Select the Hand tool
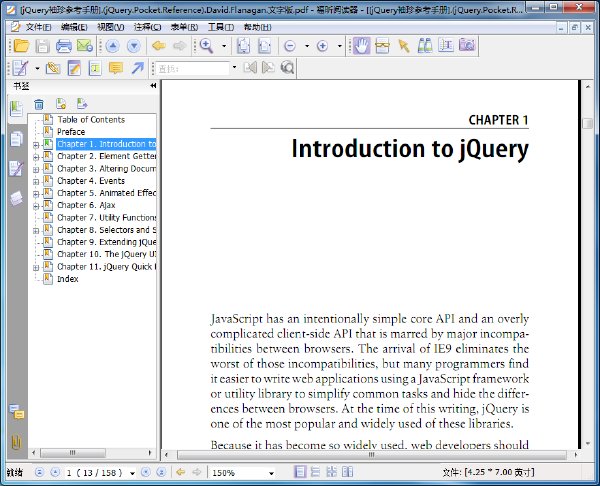 coord(361,46)
